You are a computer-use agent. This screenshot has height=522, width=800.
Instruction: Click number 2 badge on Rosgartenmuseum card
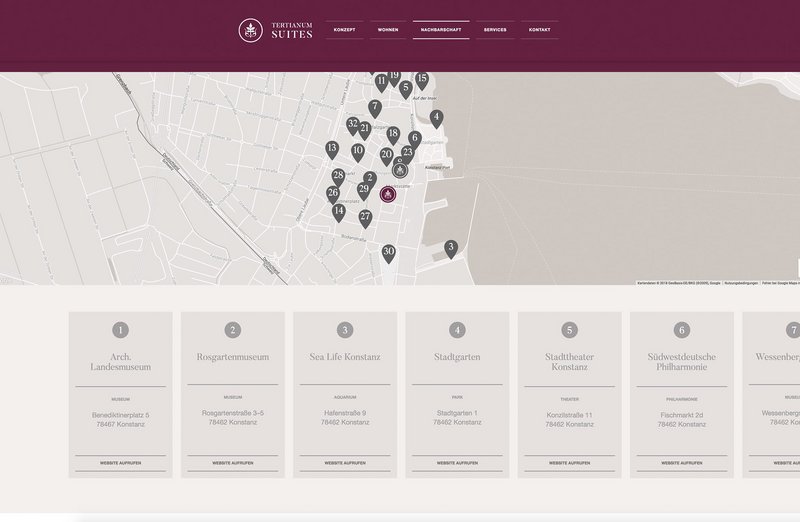(233, 330)
